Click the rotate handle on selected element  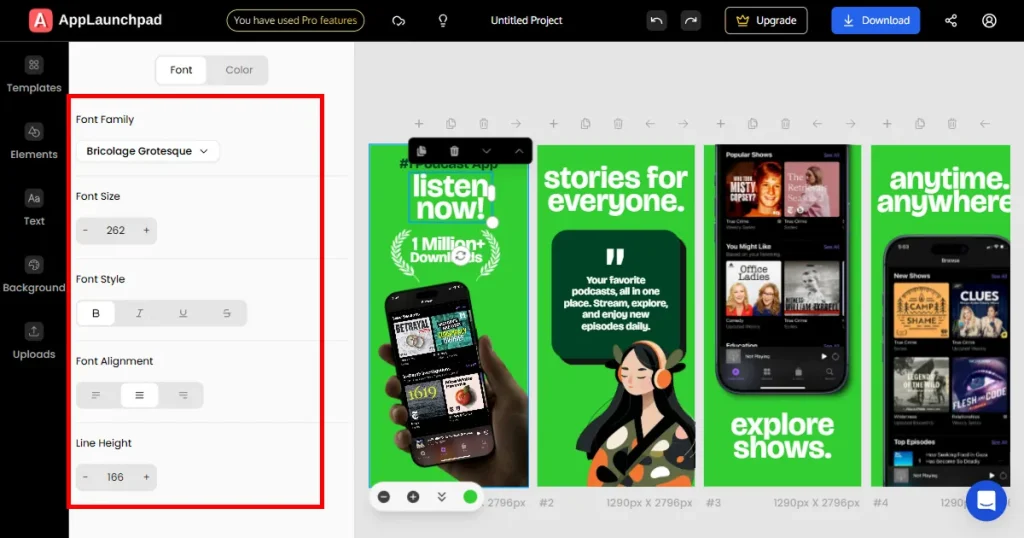(461, 255)
